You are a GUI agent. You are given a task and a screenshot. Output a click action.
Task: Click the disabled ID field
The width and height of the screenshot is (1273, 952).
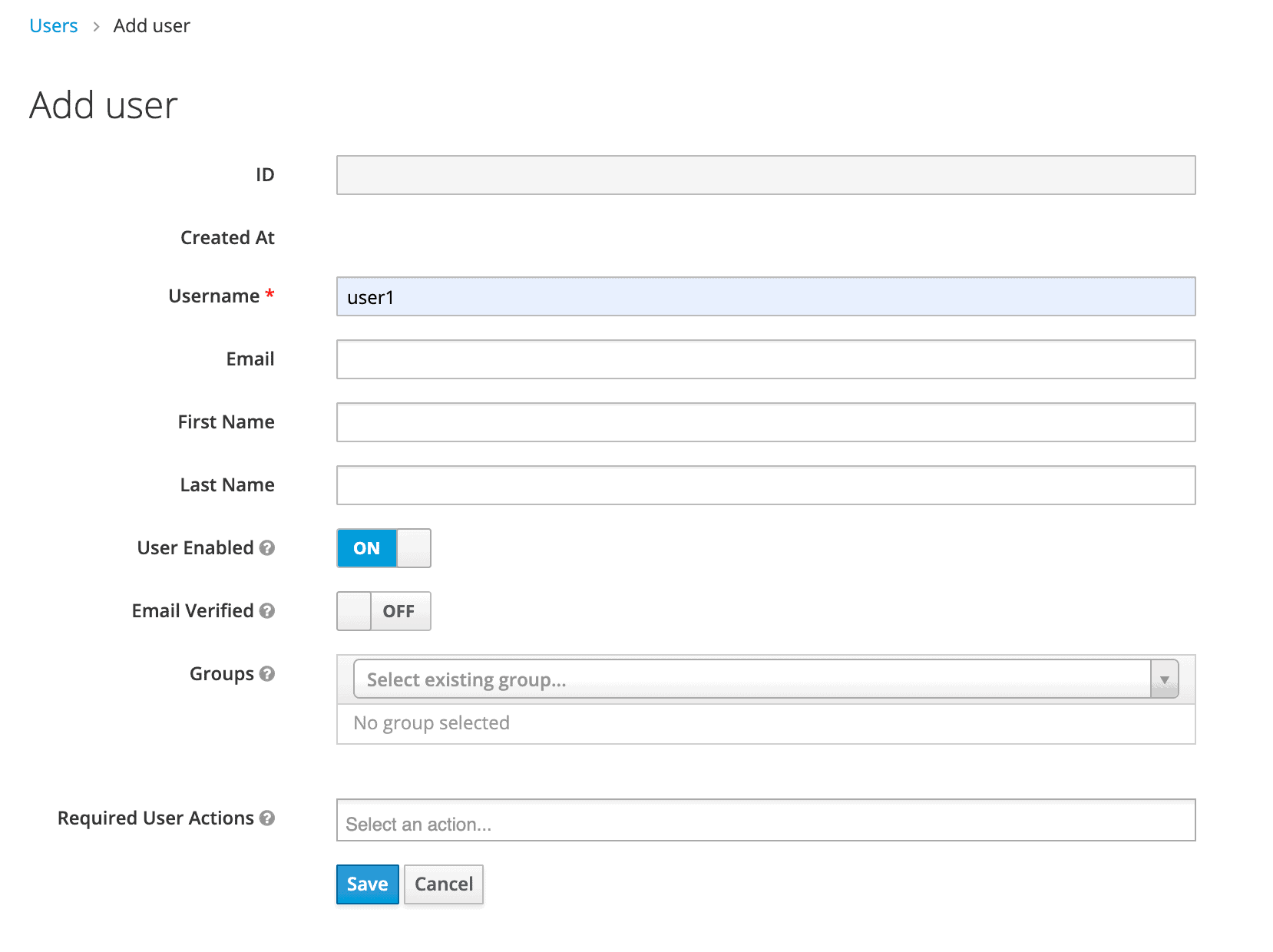tap(765, 175)
